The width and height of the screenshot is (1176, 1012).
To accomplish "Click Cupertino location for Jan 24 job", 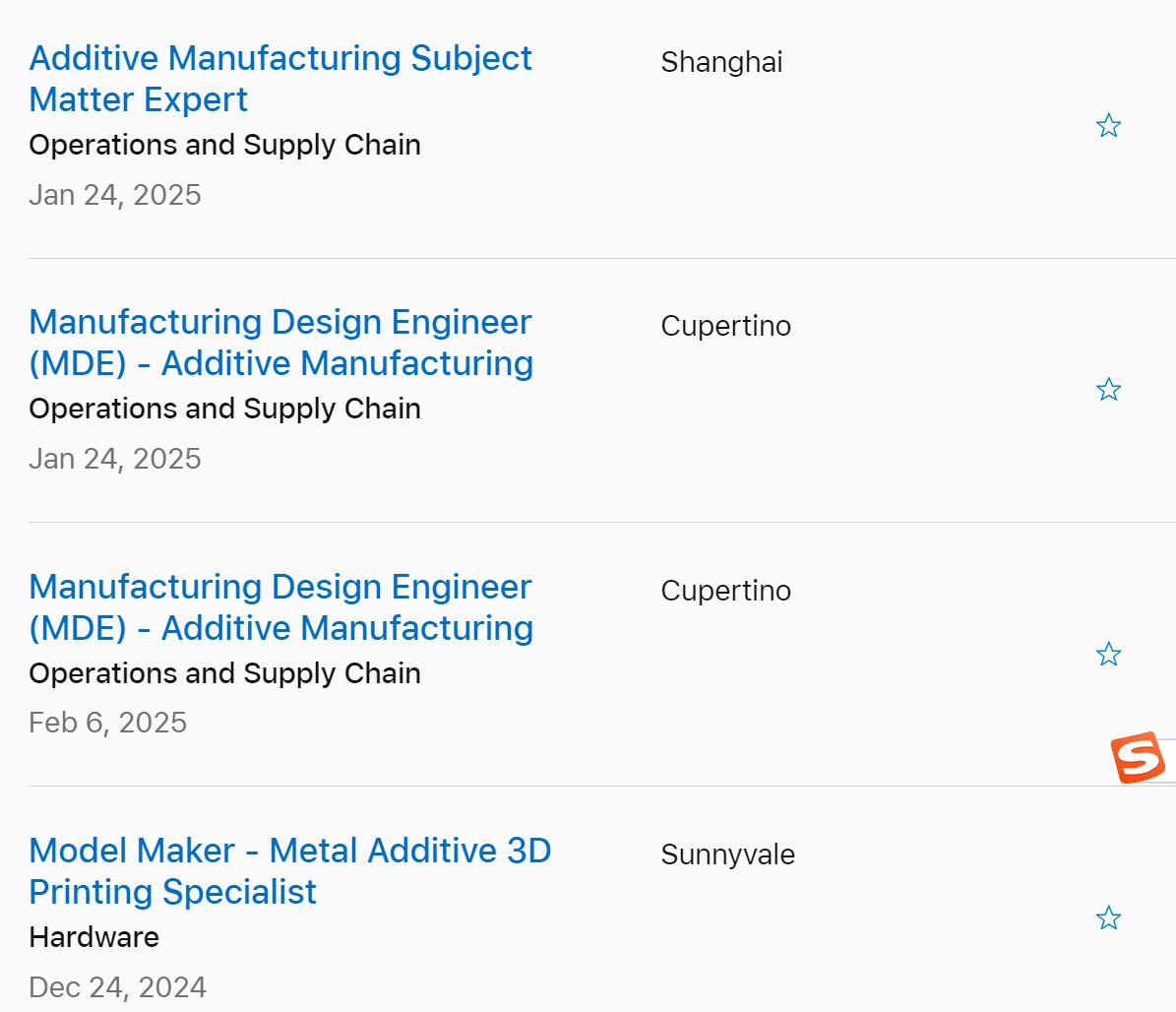I will 725,326.
